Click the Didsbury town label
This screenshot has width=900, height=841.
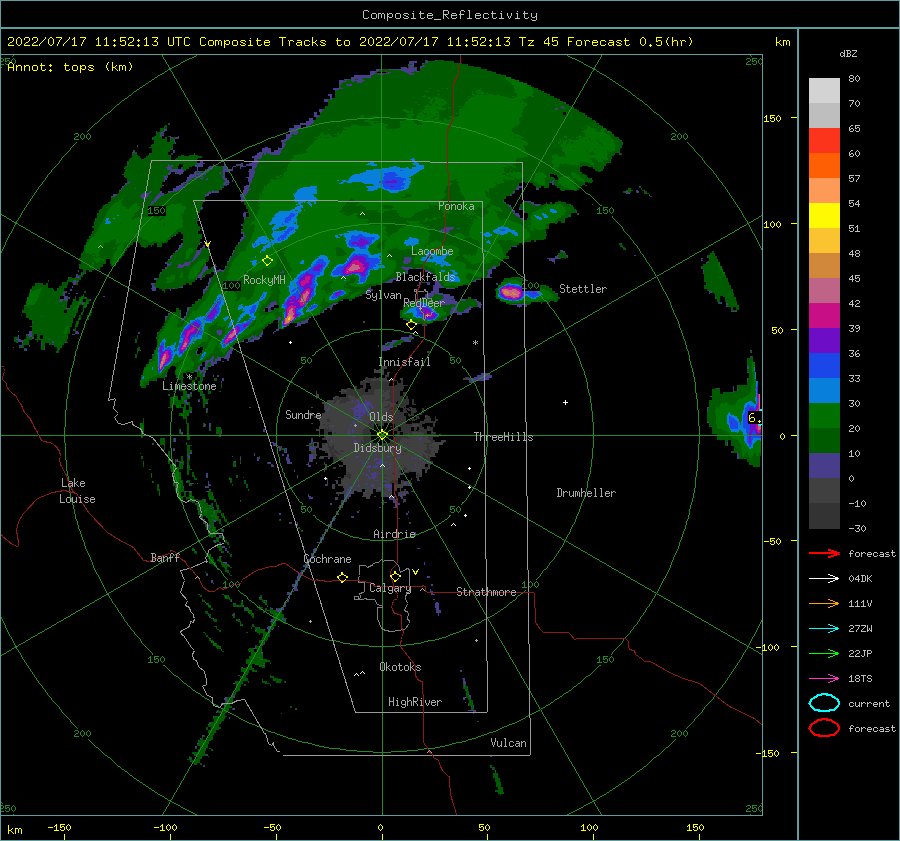click(377, 448)
